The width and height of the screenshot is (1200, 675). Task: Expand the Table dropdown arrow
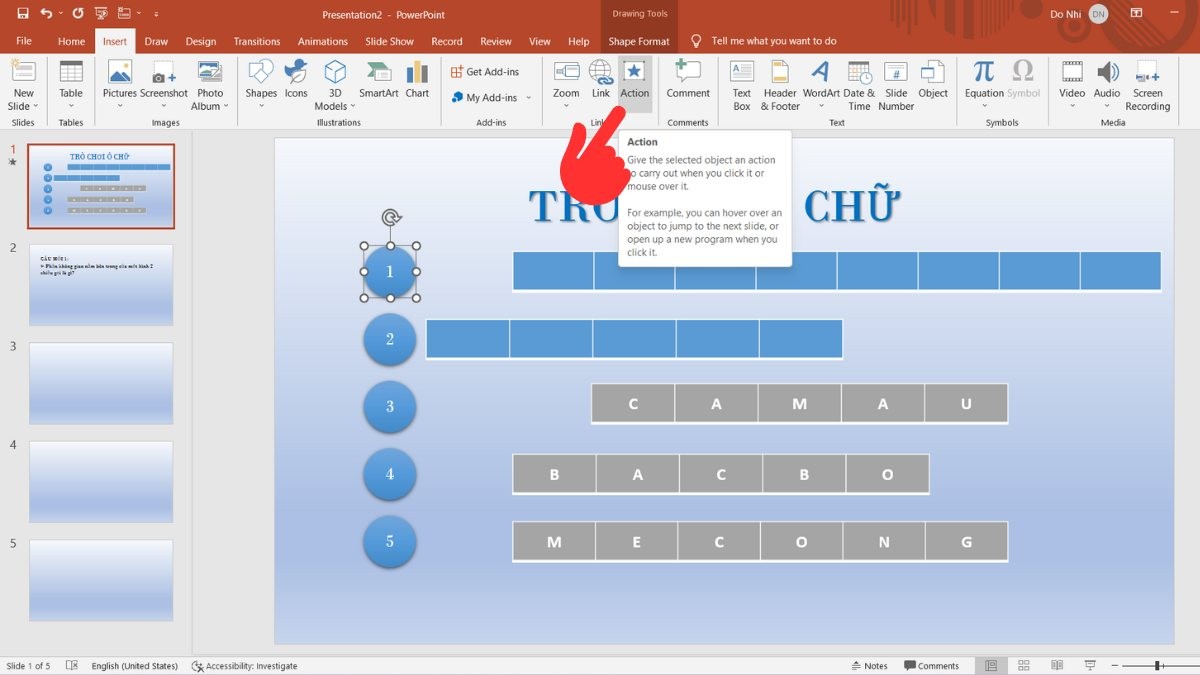click(71, 106)
